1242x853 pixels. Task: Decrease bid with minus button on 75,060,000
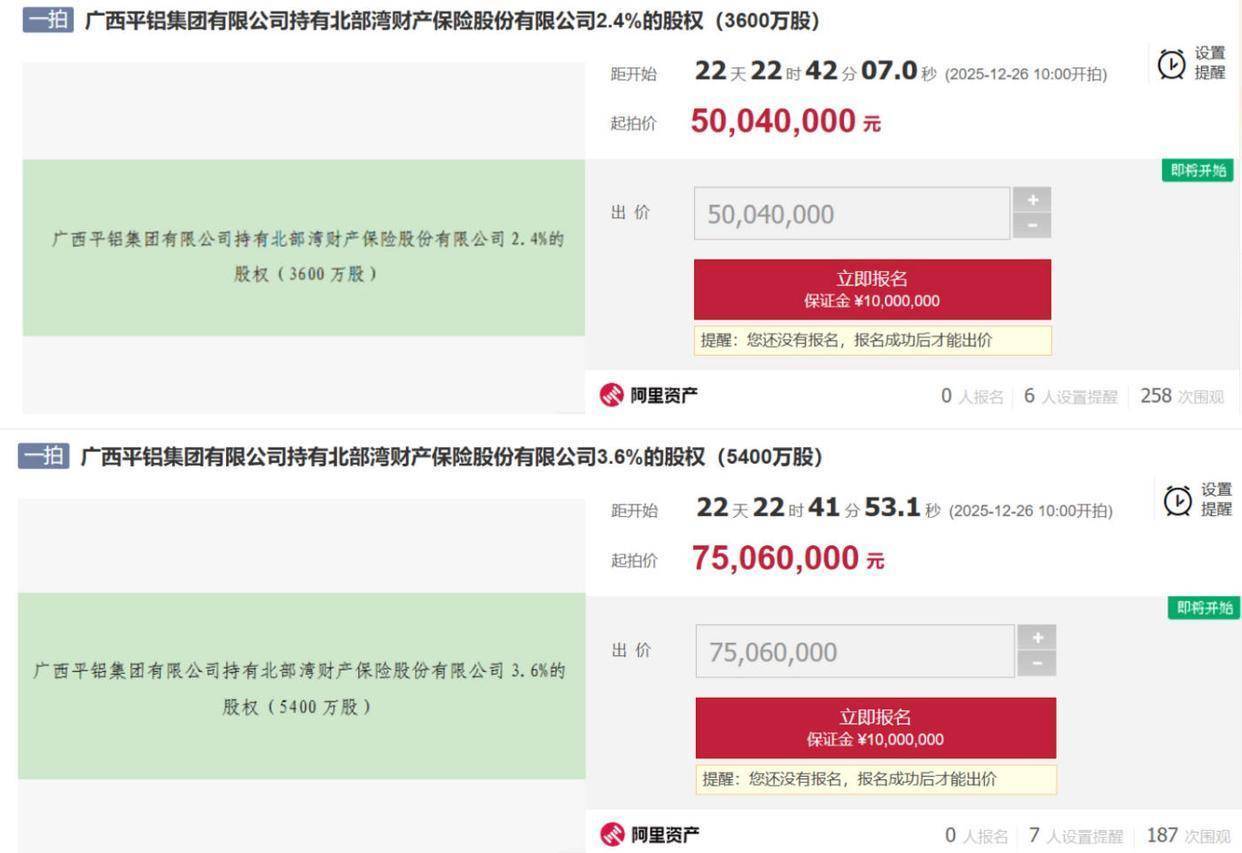point(1036,663)
